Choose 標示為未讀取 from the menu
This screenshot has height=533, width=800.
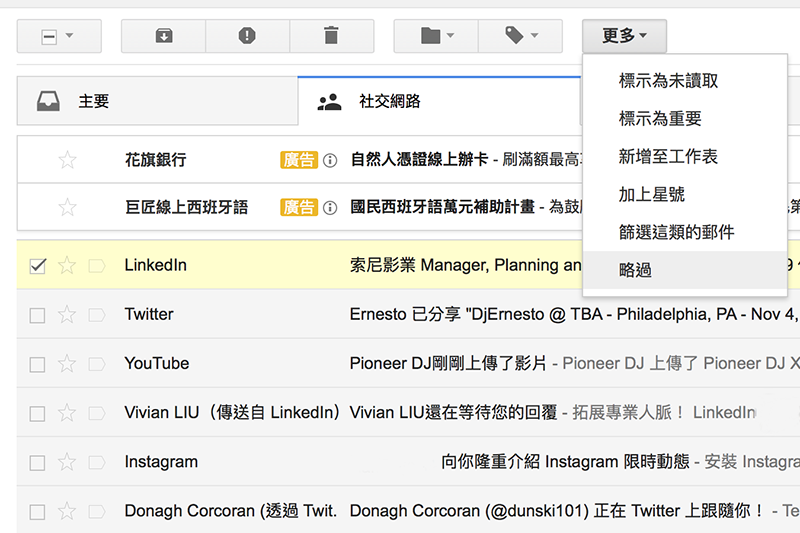[668, 81]
